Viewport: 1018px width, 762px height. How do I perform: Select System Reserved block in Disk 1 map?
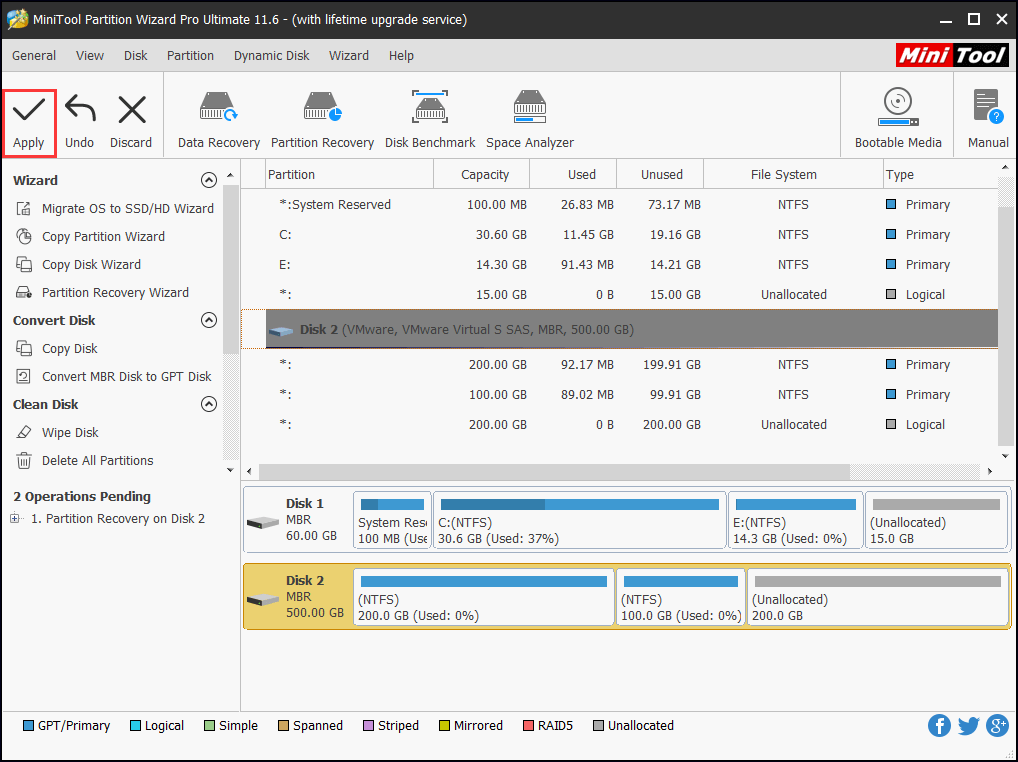pos(392,521)
